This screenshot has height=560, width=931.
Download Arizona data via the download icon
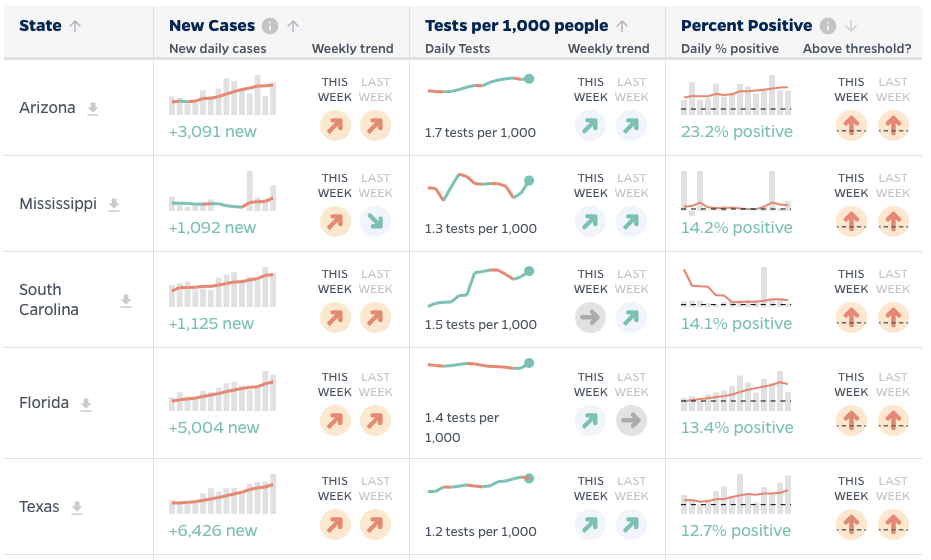93,108
